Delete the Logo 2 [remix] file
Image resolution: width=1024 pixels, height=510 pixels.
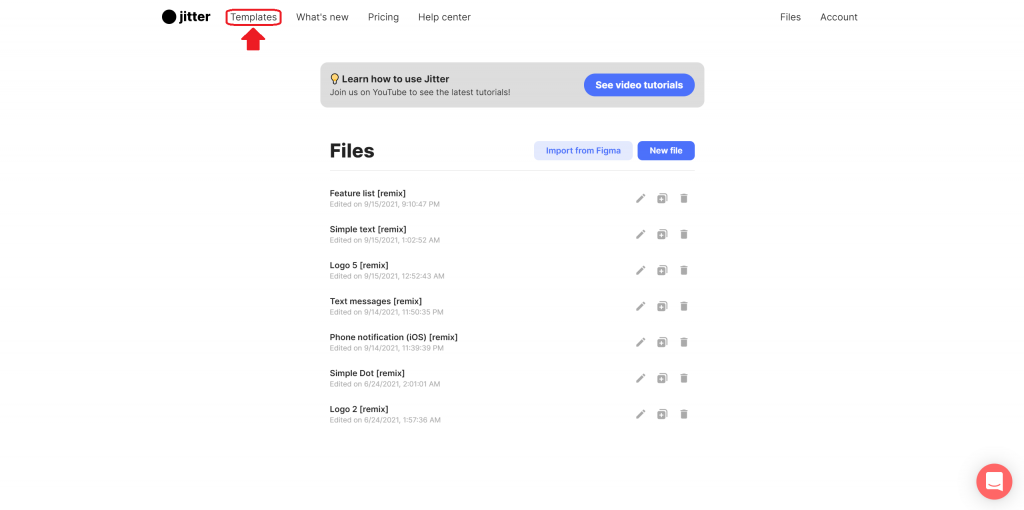(x=684, y=413)
